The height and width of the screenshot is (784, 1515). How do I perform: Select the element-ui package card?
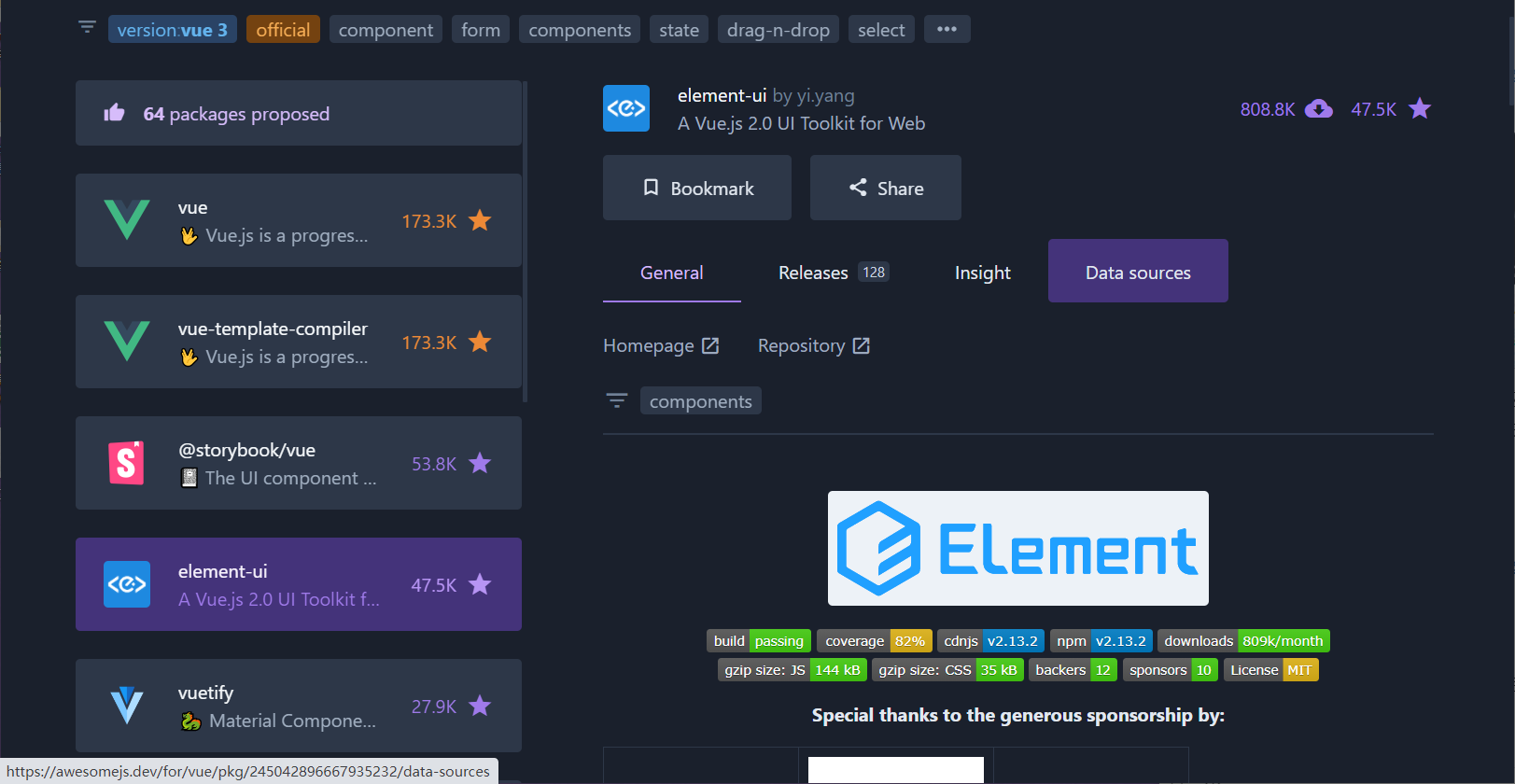tap(299, 584)
